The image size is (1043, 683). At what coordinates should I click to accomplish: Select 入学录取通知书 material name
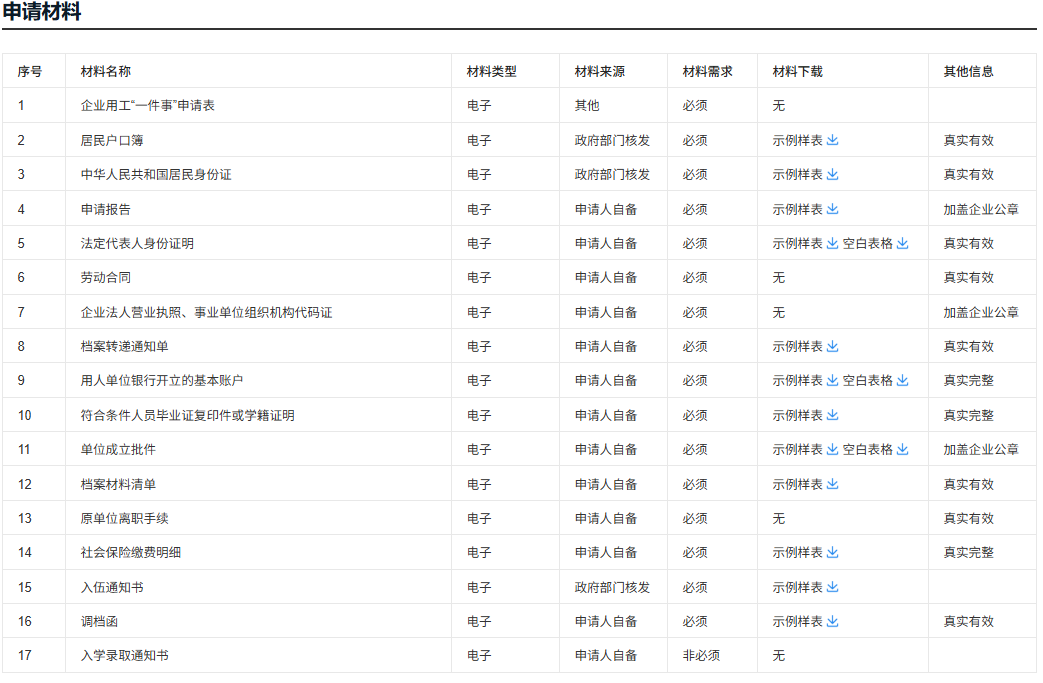click(124, 655)
